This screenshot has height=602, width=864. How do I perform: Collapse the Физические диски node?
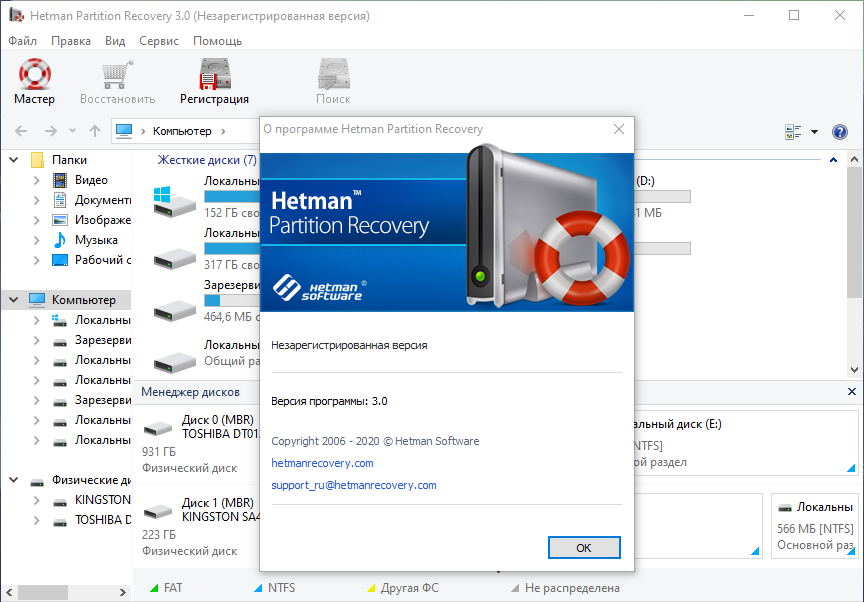14,480
